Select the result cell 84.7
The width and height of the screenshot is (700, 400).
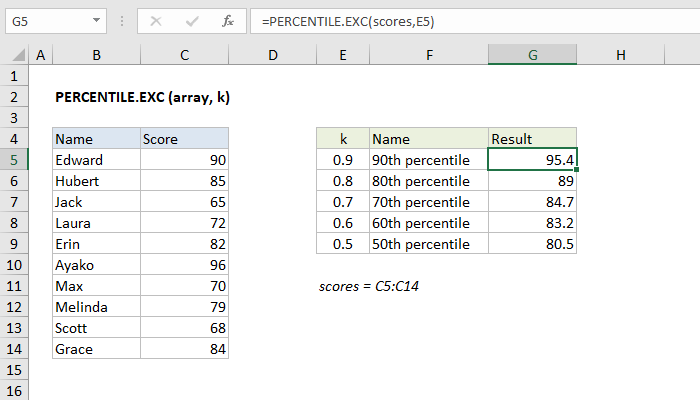click(x=533, y=202)
